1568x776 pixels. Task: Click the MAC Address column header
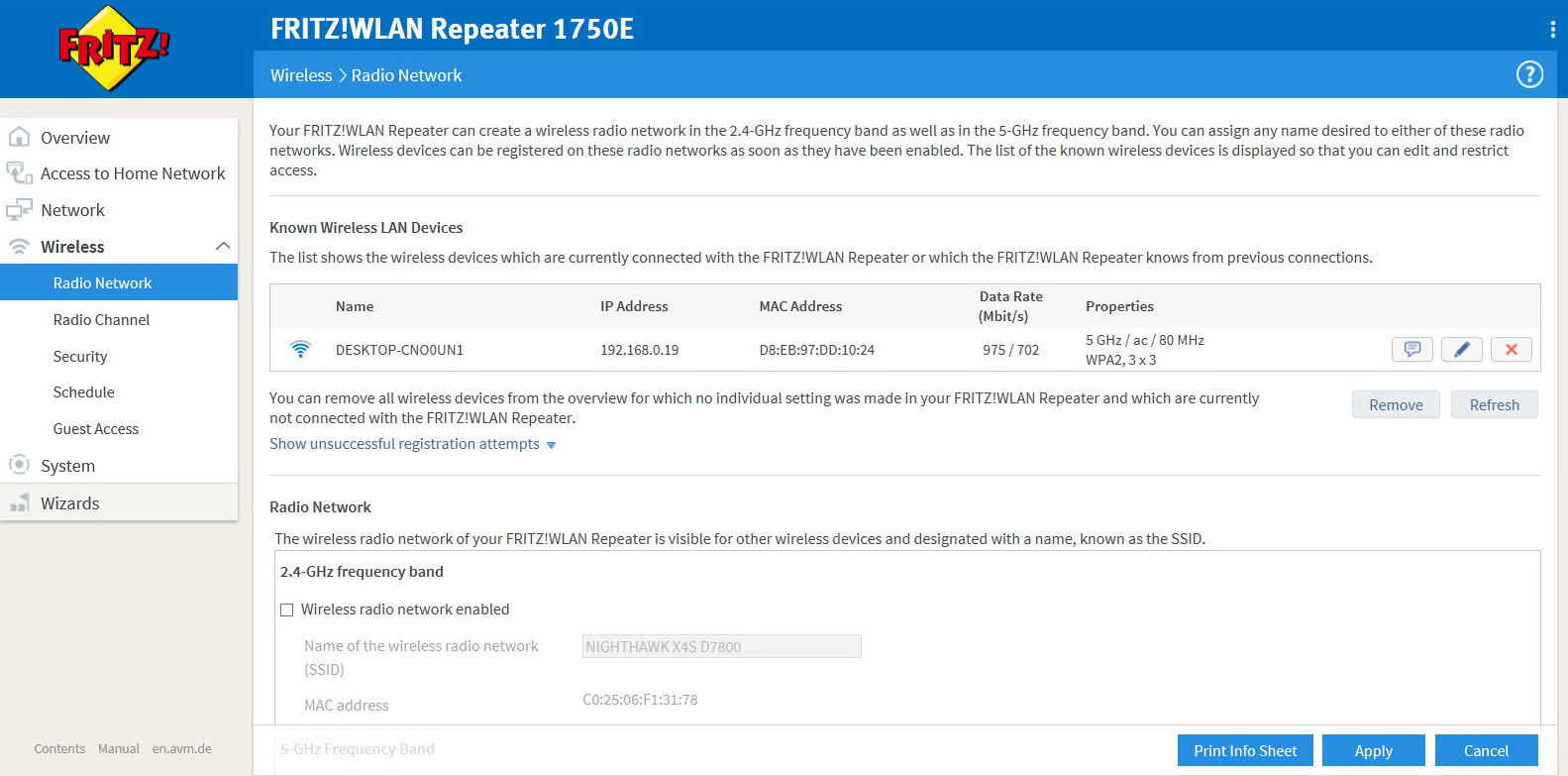[x=800, y=306]
